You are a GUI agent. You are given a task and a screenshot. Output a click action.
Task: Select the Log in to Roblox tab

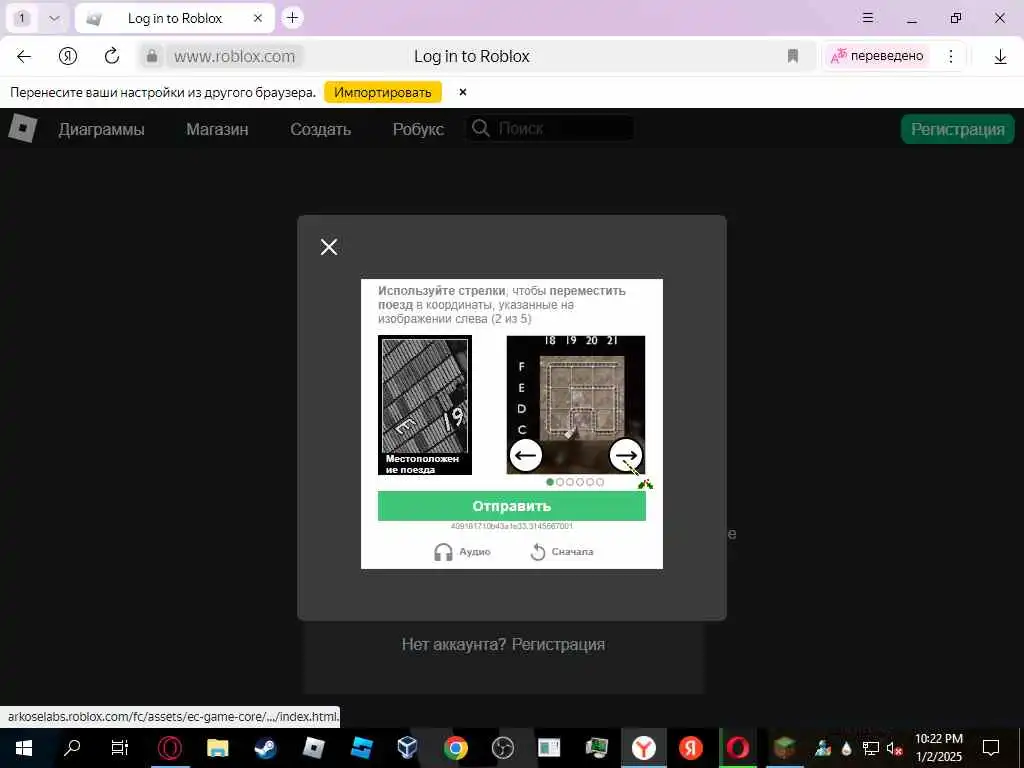[x=174, y=18]
